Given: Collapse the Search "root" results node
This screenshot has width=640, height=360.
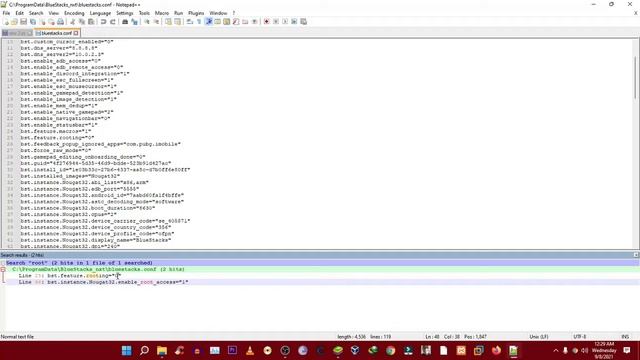Looking at the screenshot, I should point(3,263).
